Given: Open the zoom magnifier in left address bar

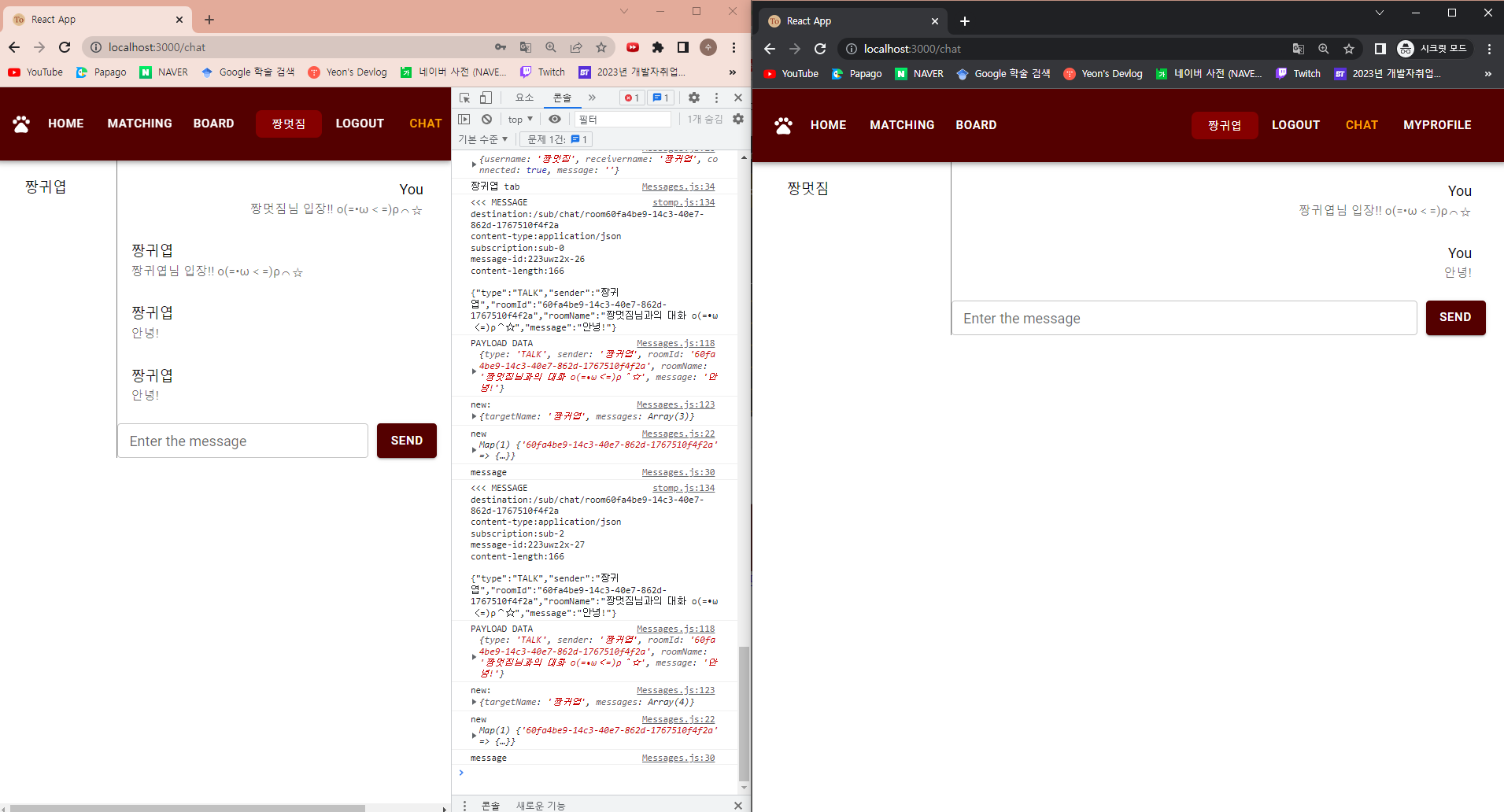Looking at the screenshot, I should coord(551,47).
